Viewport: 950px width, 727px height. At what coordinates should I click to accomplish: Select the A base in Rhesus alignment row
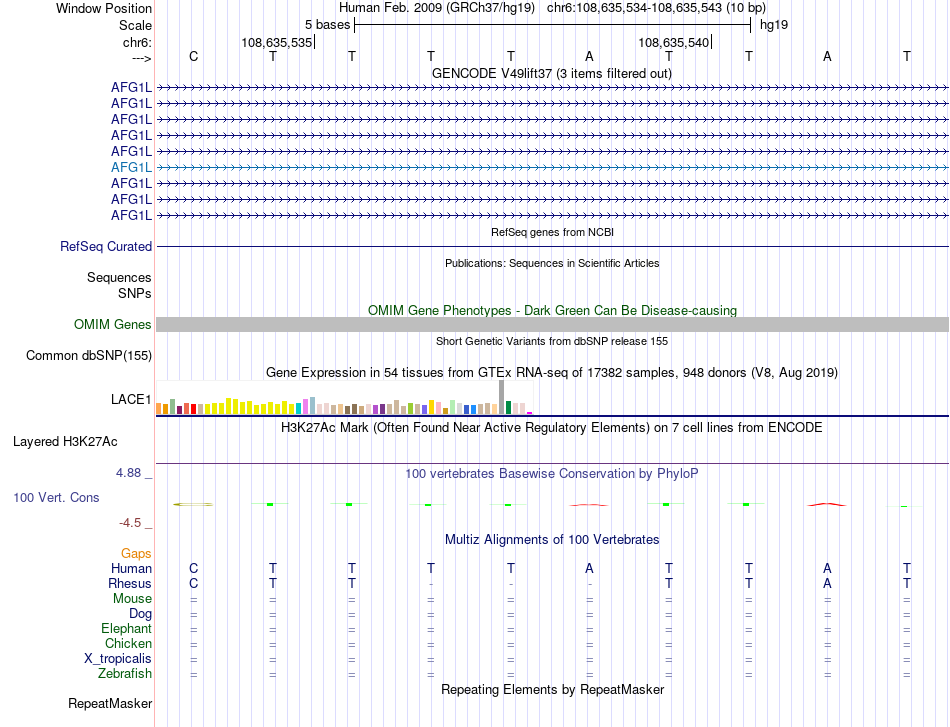coord(827,583)
